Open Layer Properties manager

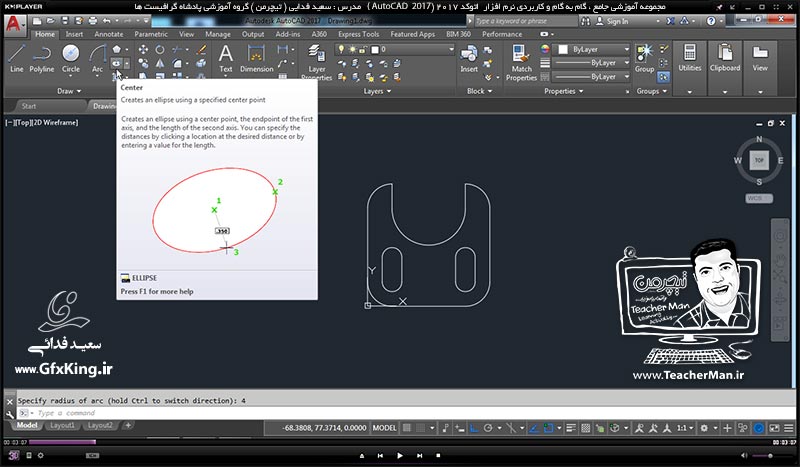316,62
